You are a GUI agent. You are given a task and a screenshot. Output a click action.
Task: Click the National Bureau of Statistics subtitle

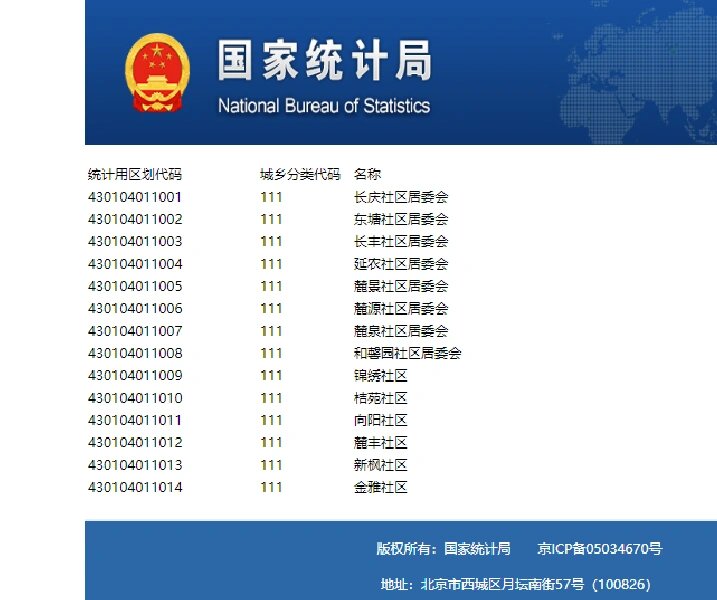coord(324,106)
